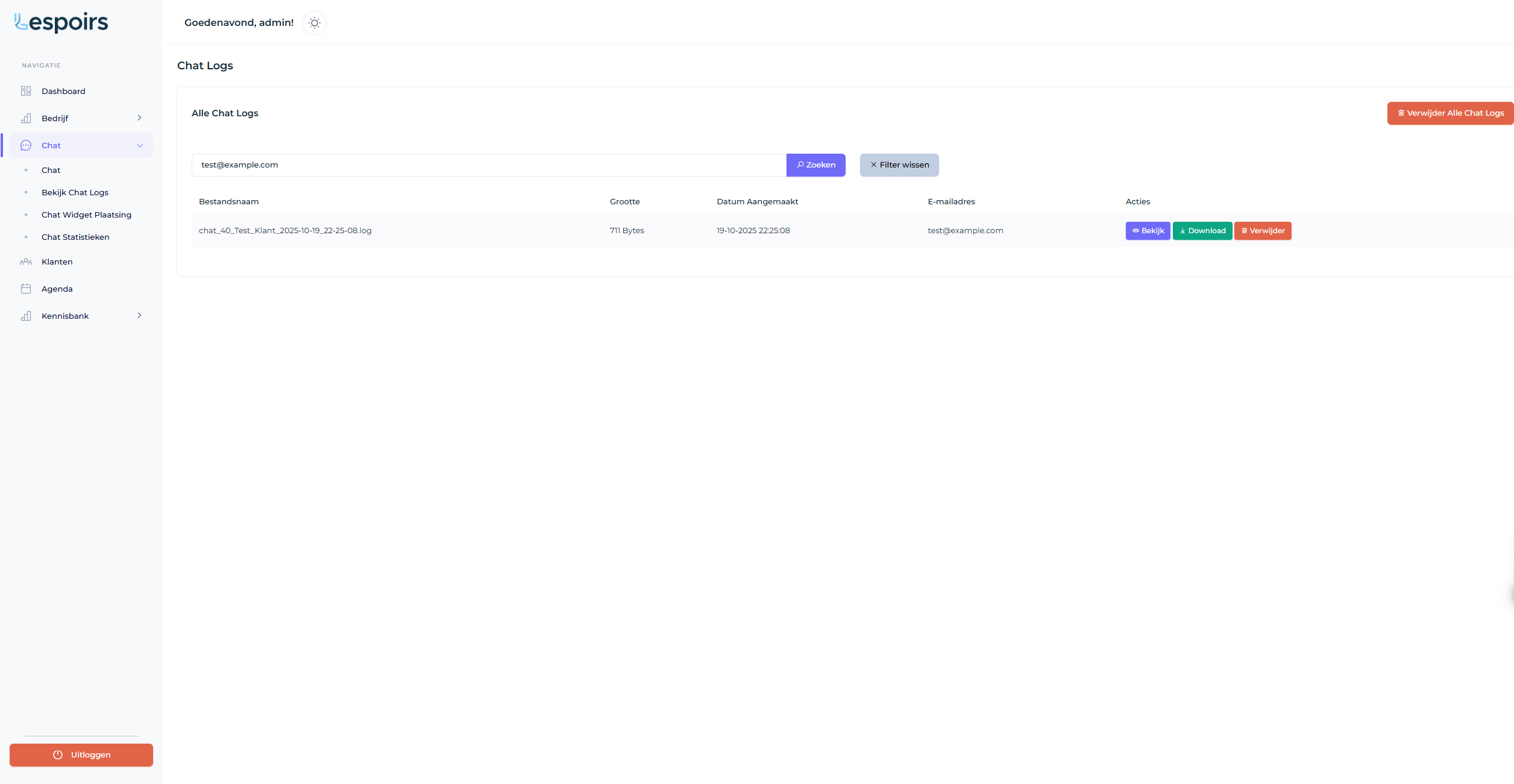Toggle Filter wissen to clear filters
The image size is (1514, 784).
(x=899, y=165)
